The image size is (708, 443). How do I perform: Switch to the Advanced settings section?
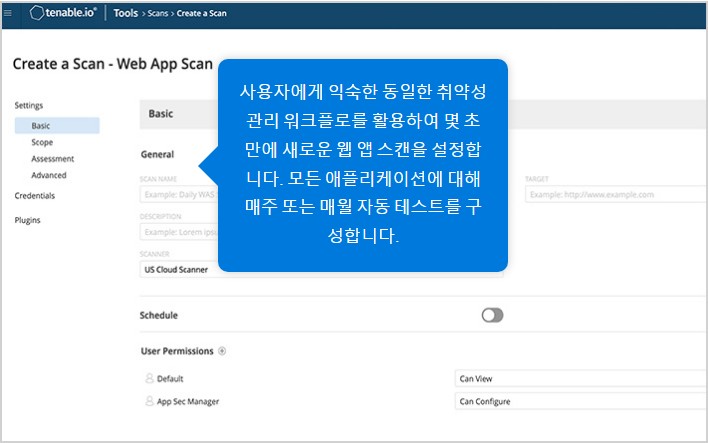point(49,175)
